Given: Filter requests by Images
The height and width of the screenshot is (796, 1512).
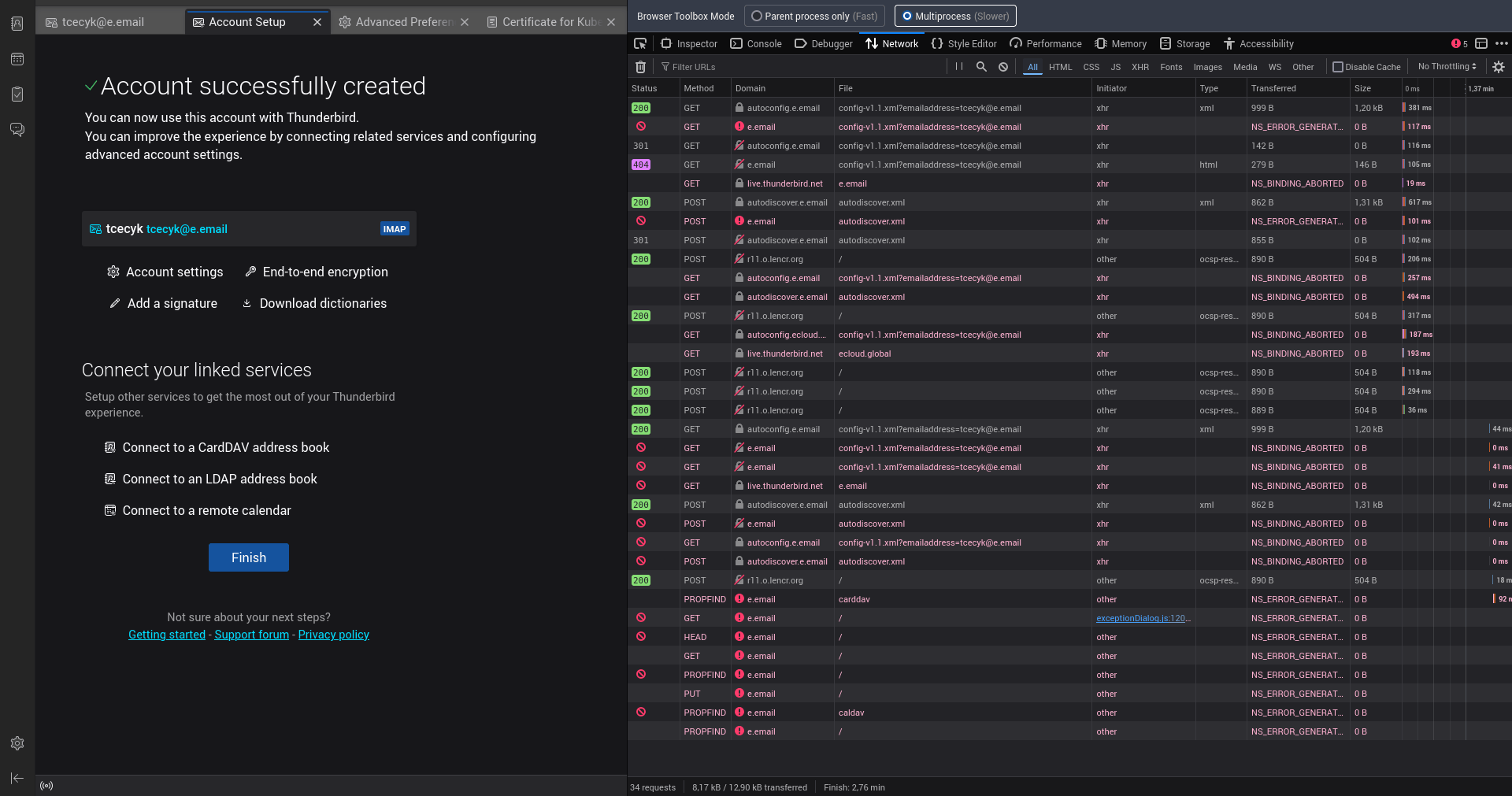Looking at the screenshot, I should 1207,67.
